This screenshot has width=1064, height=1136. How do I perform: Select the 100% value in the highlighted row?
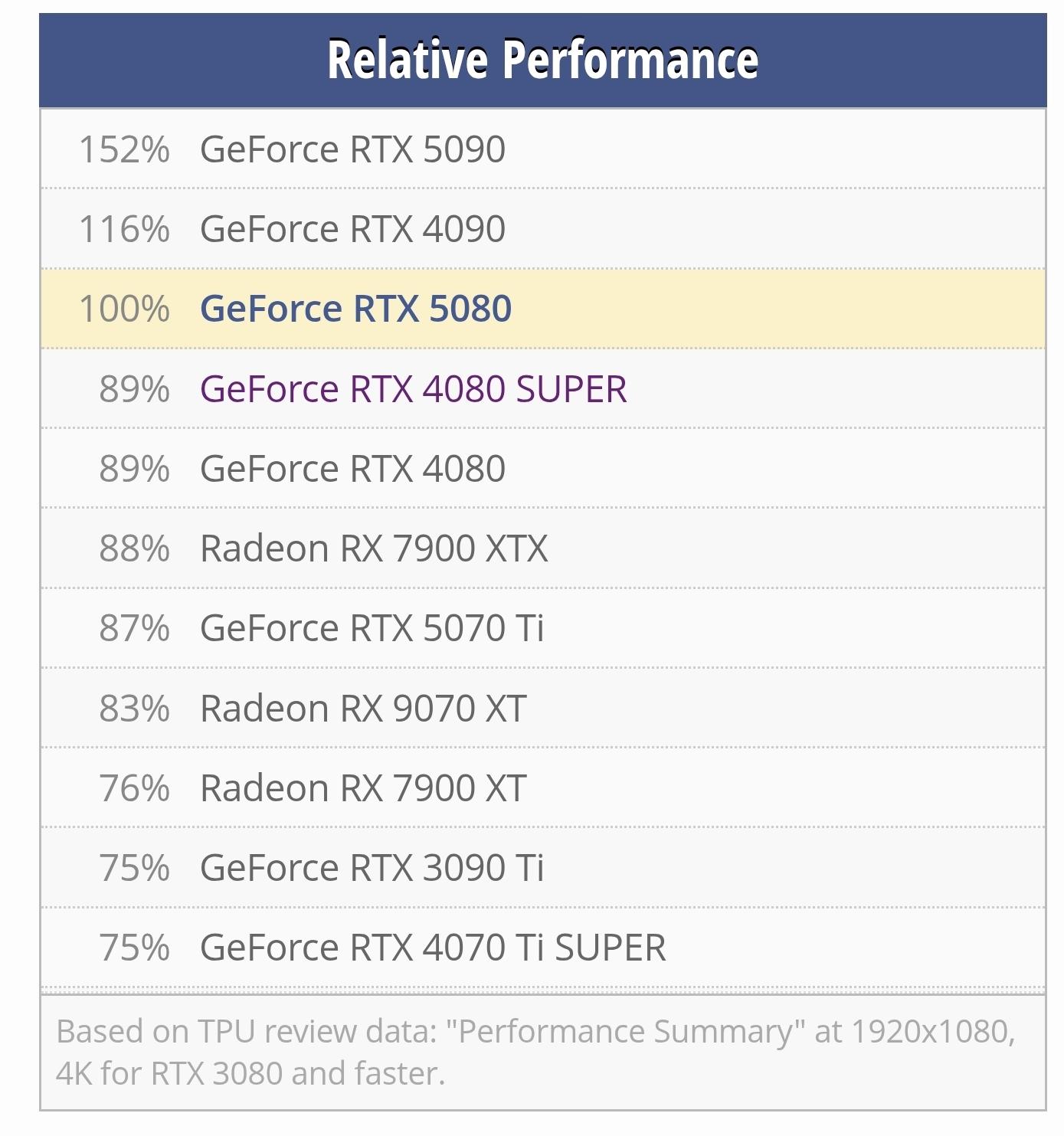point(124,309)
